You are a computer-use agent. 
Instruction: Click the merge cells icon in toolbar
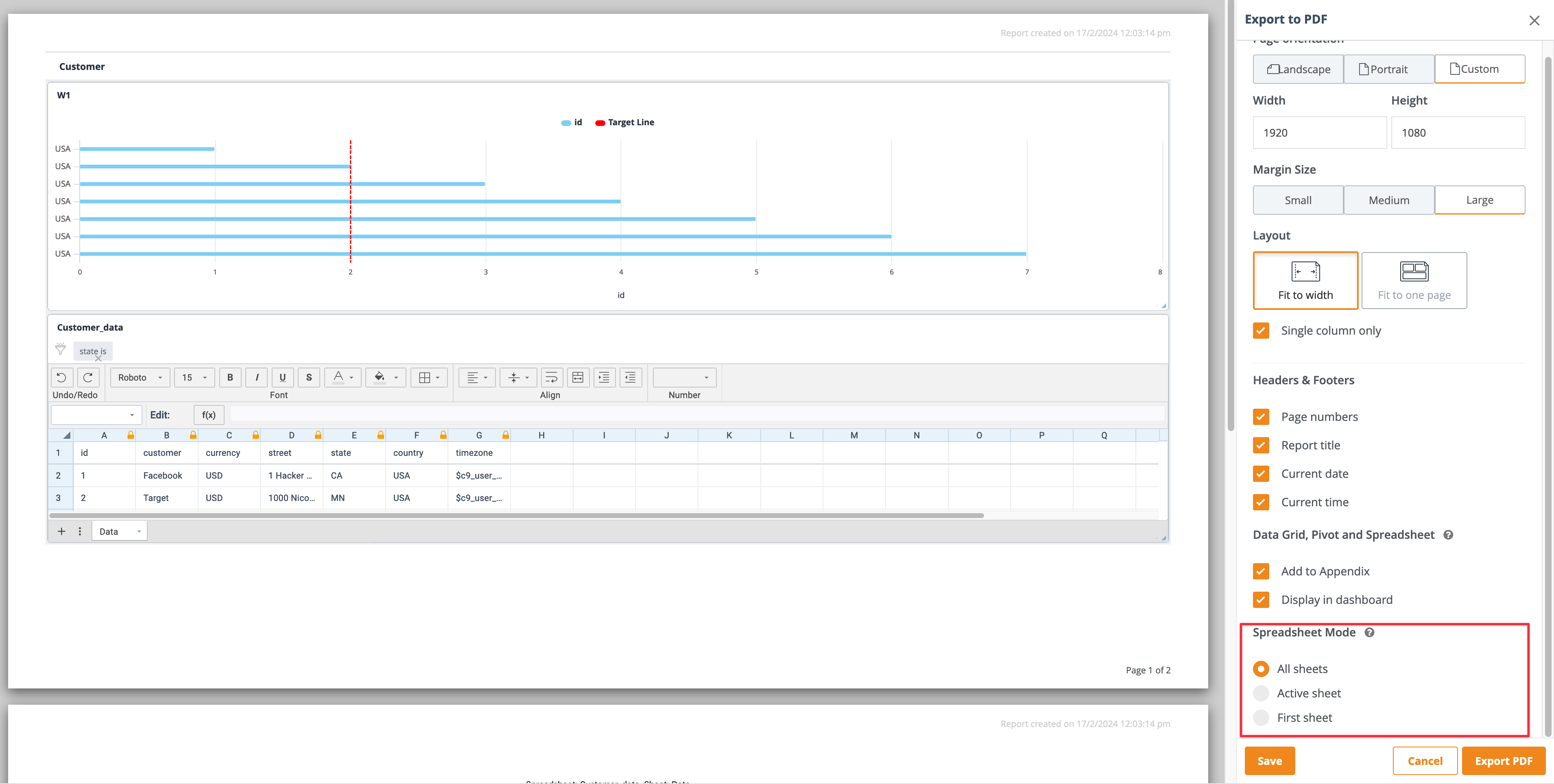click(x=578, y=377)
